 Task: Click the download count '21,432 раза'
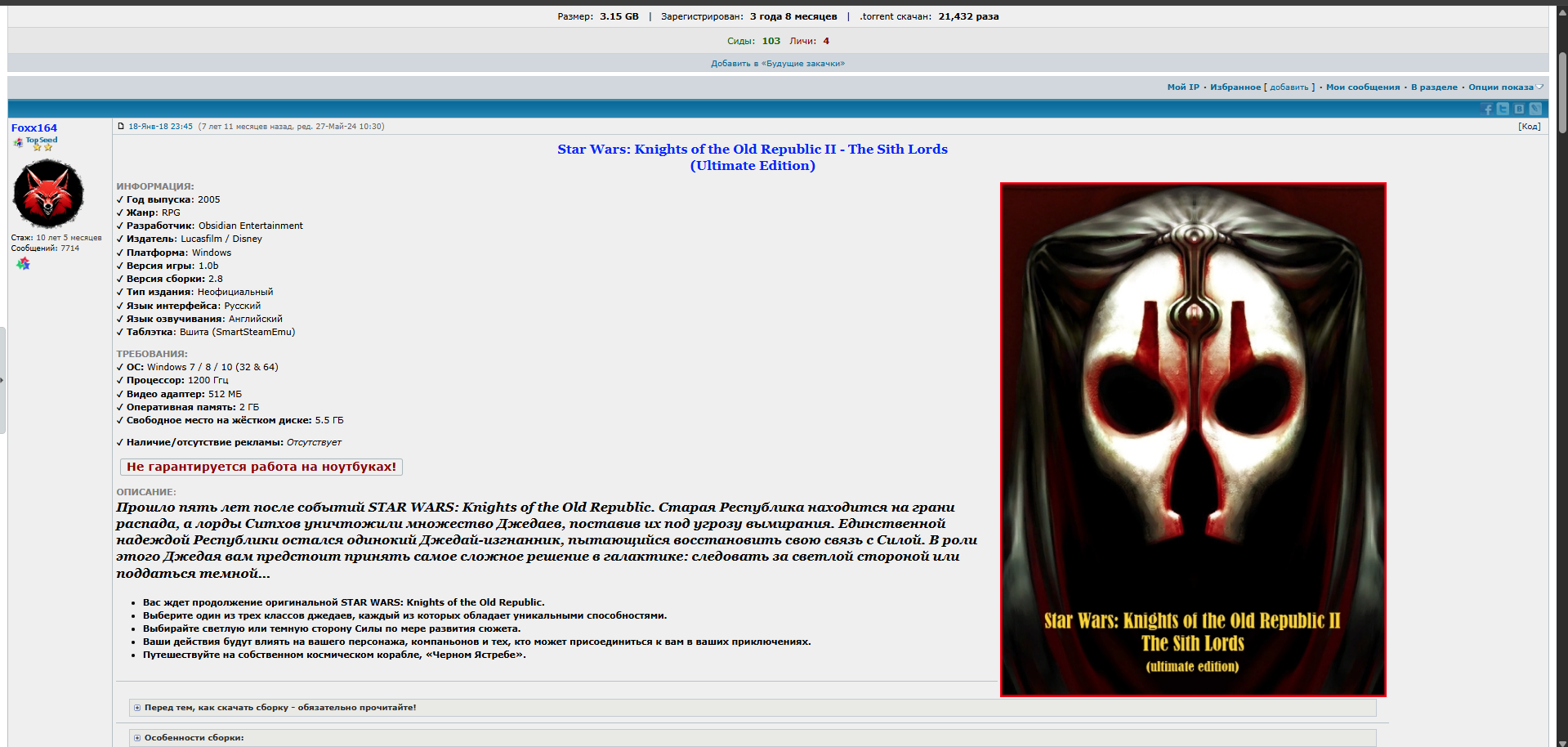point(968,16)
